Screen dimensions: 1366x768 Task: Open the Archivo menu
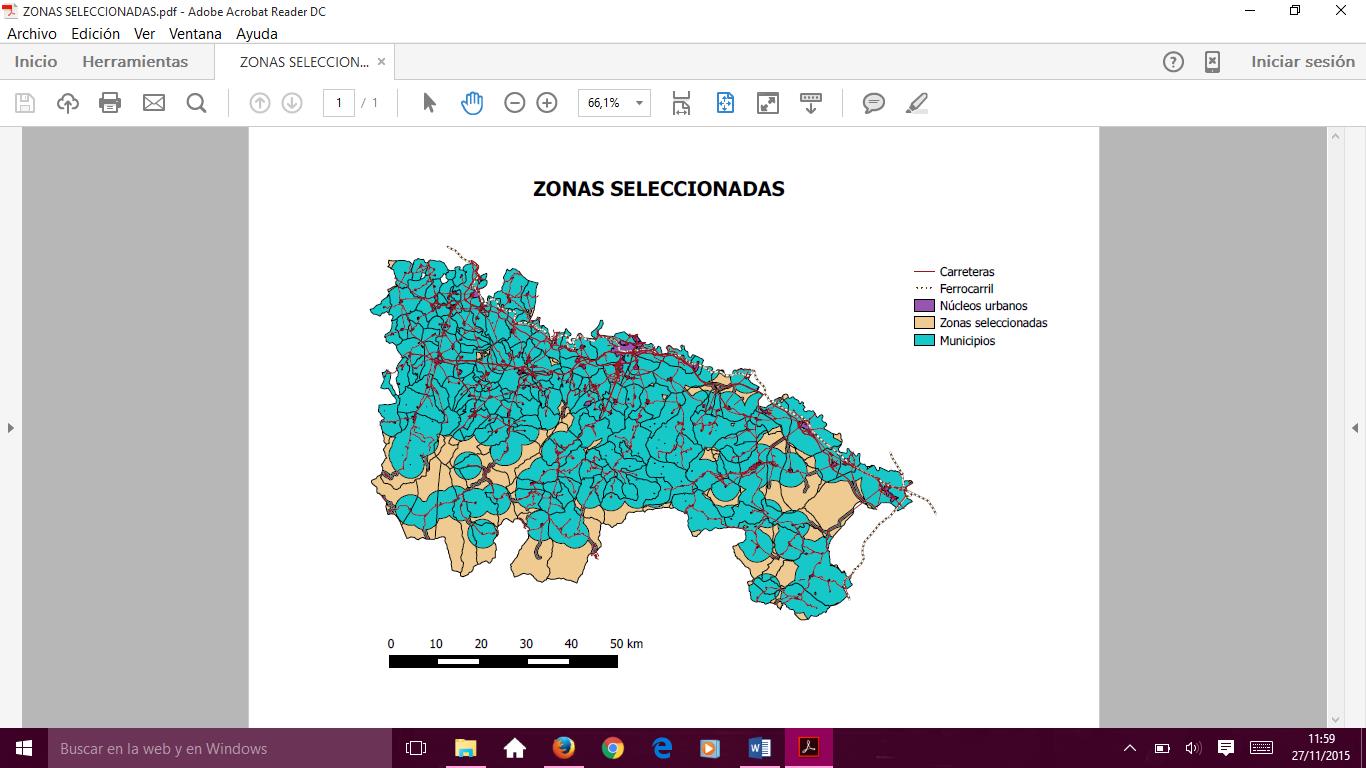pos(32,34)
